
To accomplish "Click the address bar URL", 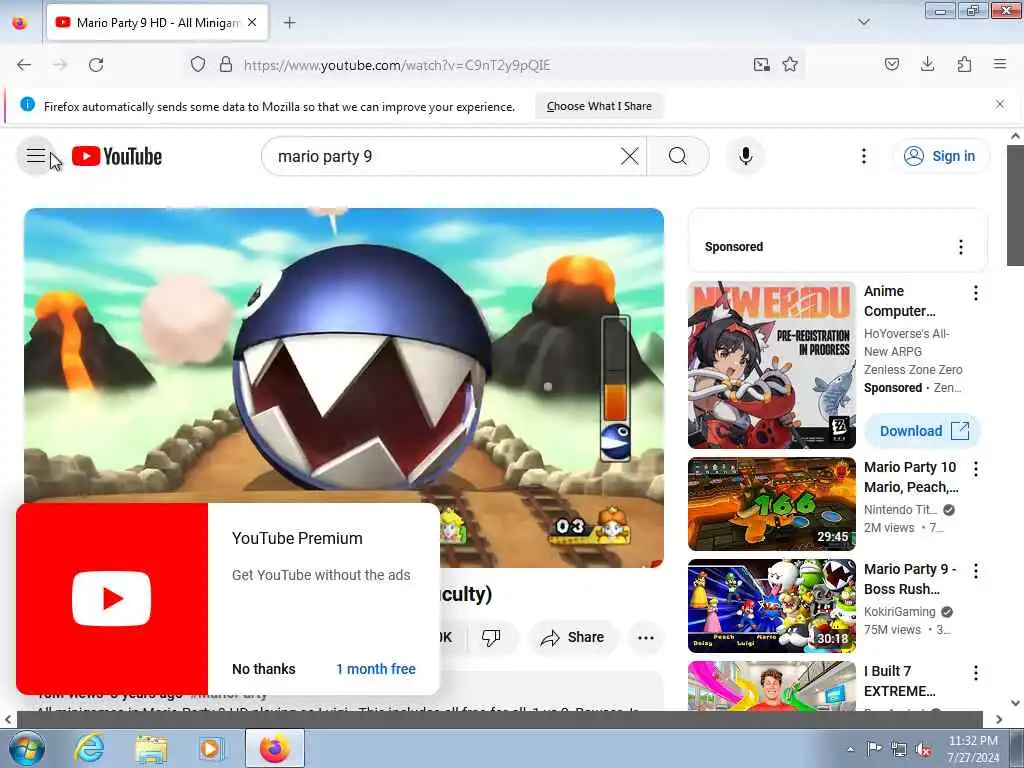I will [397, 65].
